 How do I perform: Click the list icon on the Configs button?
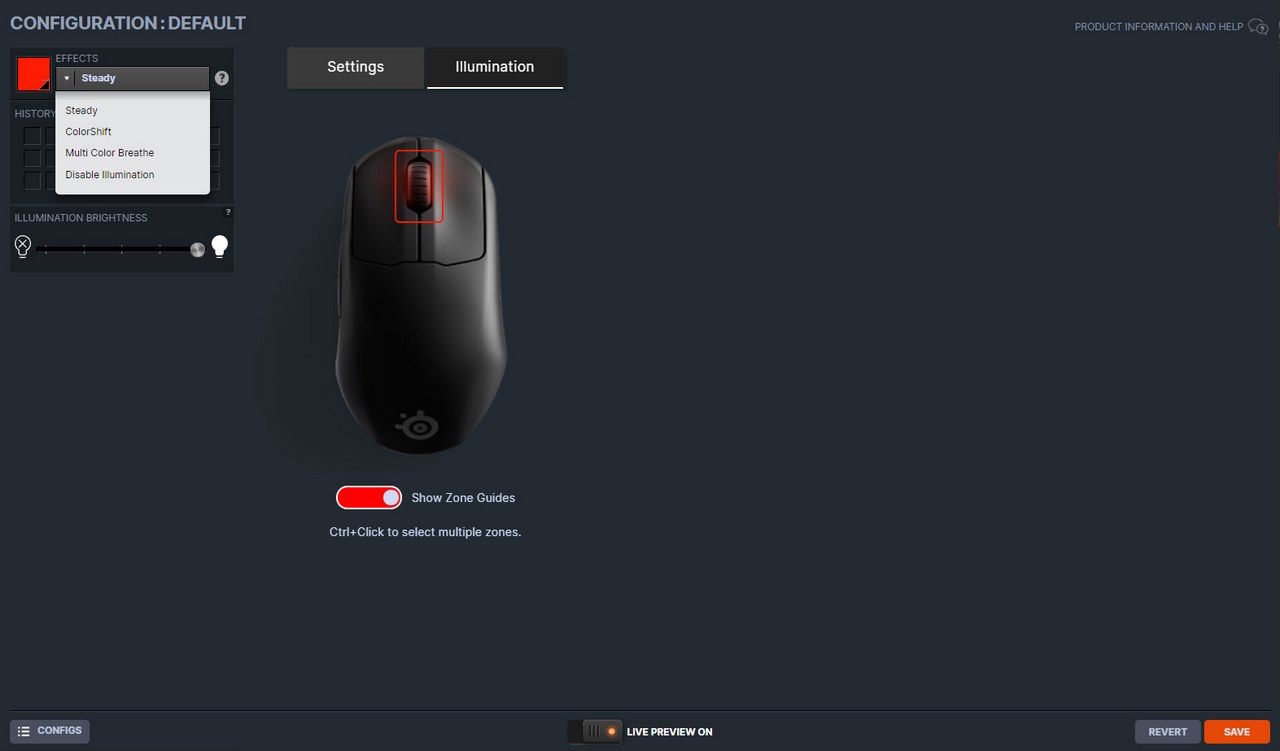pyautogui.click(x=24, y=731)
